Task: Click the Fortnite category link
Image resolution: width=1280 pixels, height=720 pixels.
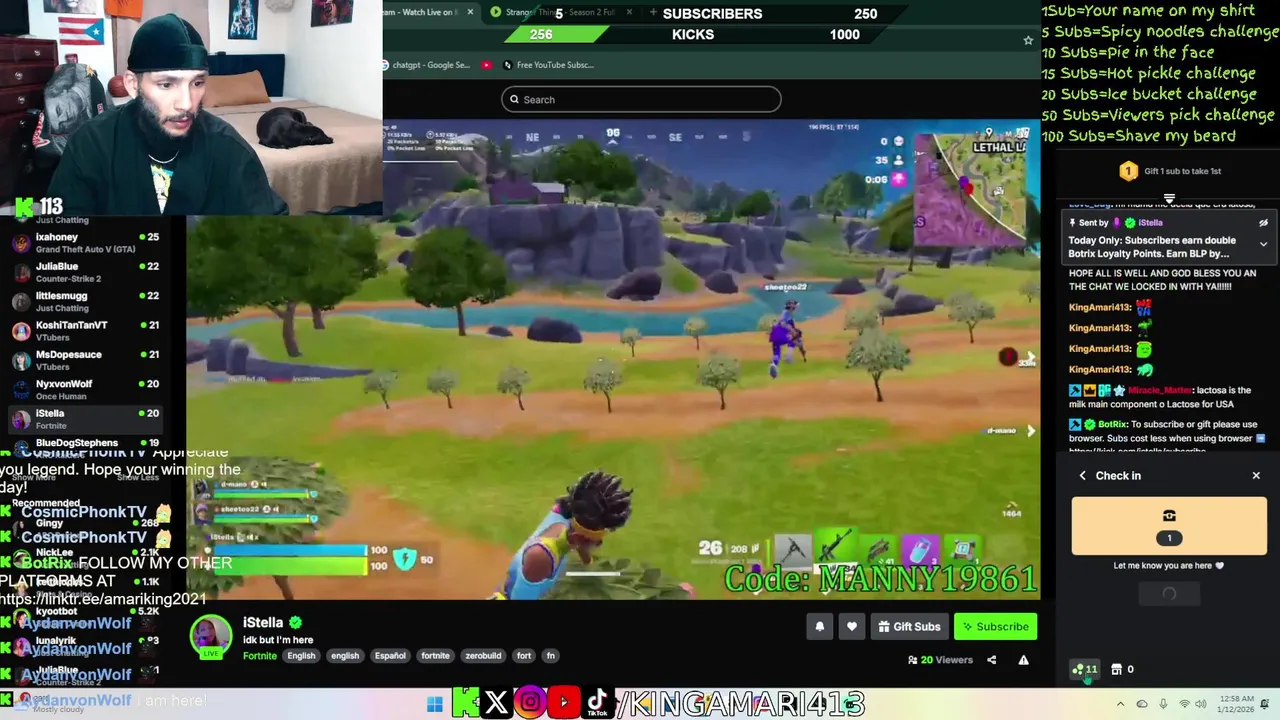Action: click(x=260, y=656)
